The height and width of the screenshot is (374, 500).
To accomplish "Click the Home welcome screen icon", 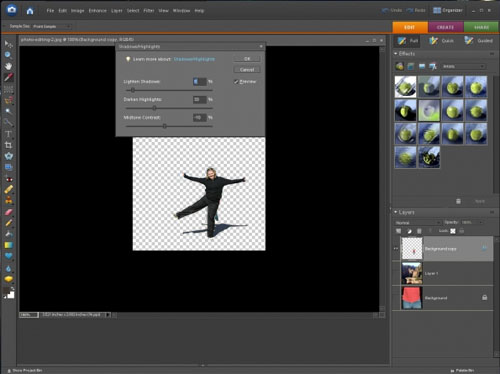I will 30,11.
